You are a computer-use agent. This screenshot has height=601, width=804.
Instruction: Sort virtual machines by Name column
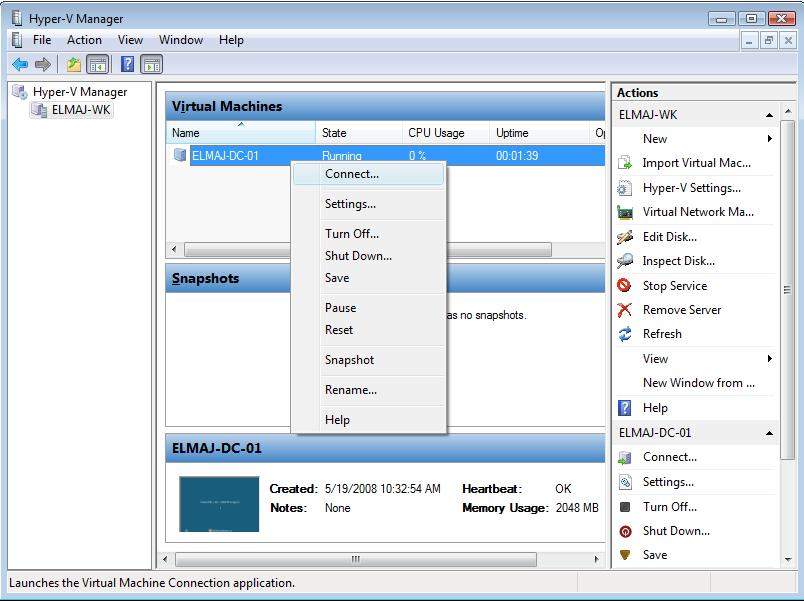tap(240, 133)
